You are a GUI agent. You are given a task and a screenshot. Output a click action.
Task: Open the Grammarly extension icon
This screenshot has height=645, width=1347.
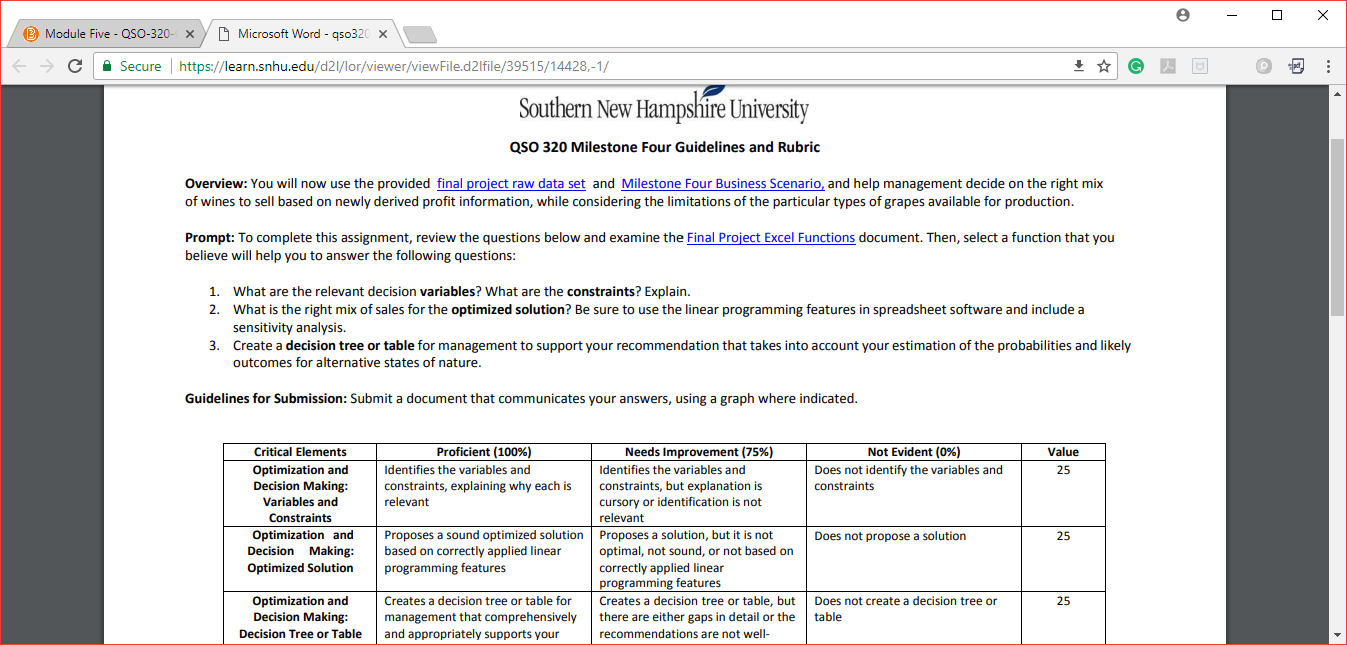pos(1136,66)
